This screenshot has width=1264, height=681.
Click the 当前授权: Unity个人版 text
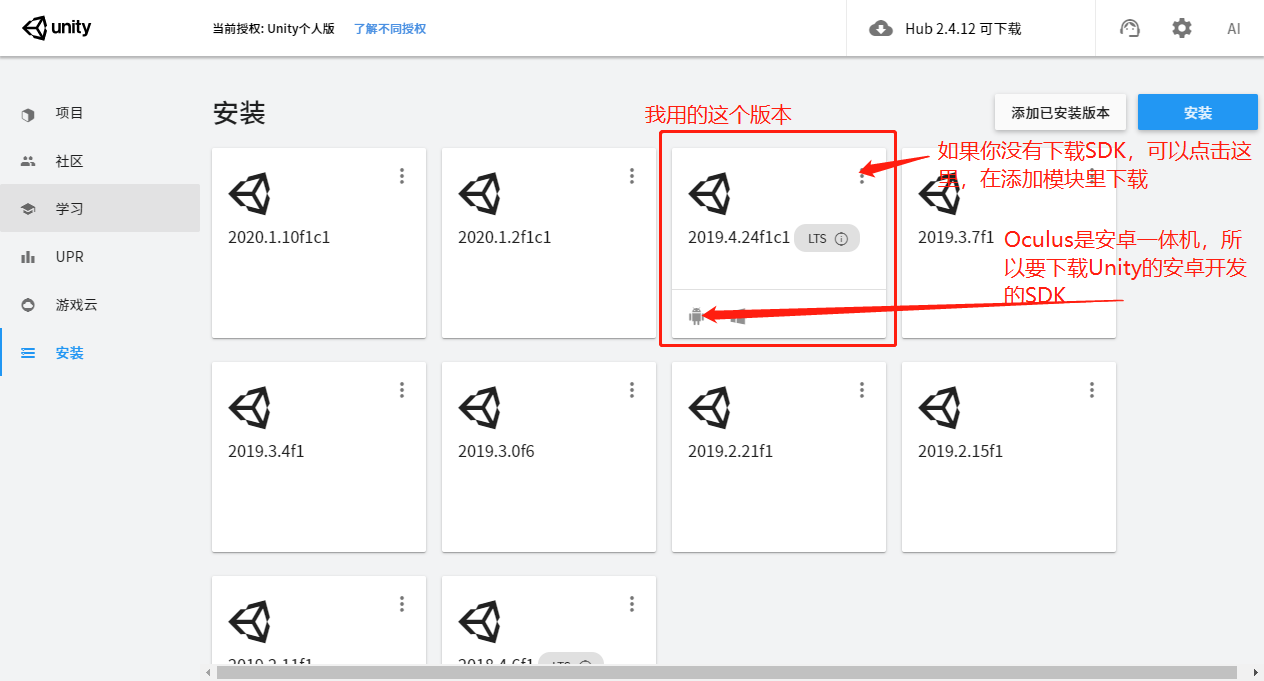click(273, 29)
